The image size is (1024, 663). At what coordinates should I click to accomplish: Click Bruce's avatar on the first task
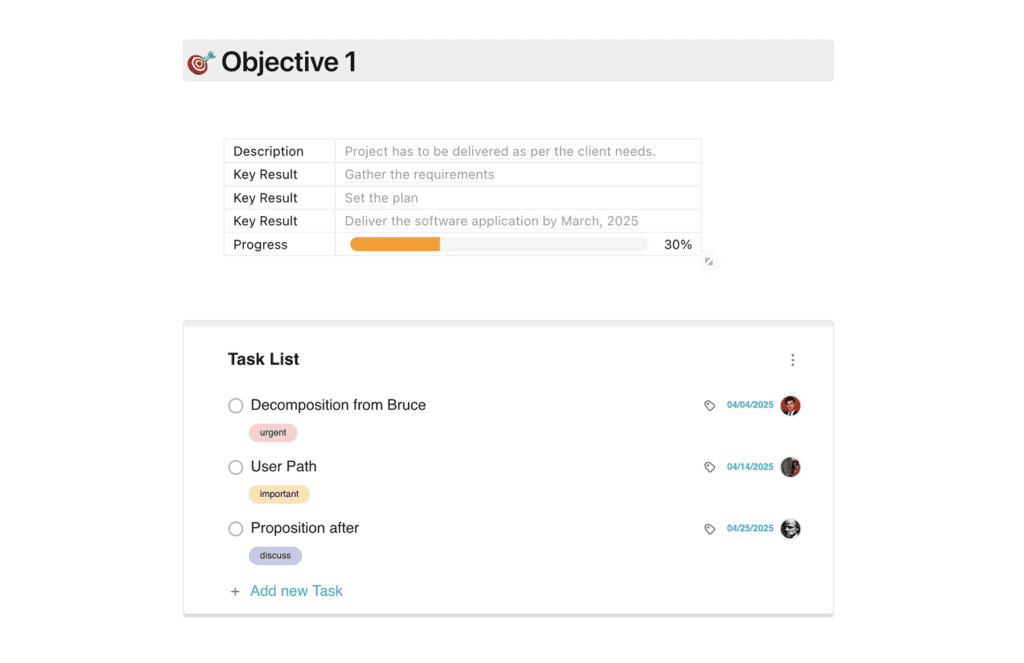[x=790, y=405]
